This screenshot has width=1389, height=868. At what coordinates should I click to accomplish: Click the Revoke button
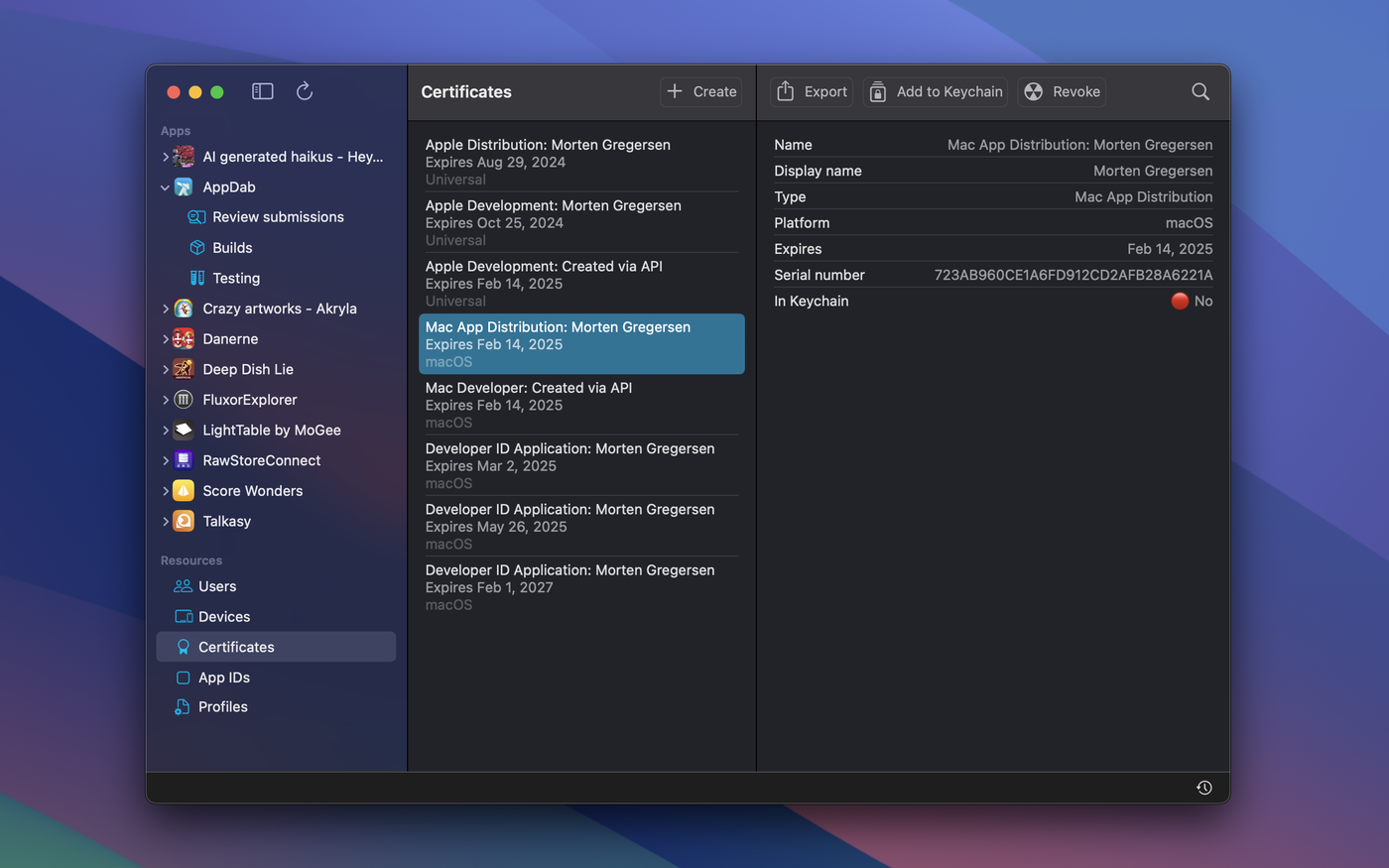click(x=1062, y=91)
